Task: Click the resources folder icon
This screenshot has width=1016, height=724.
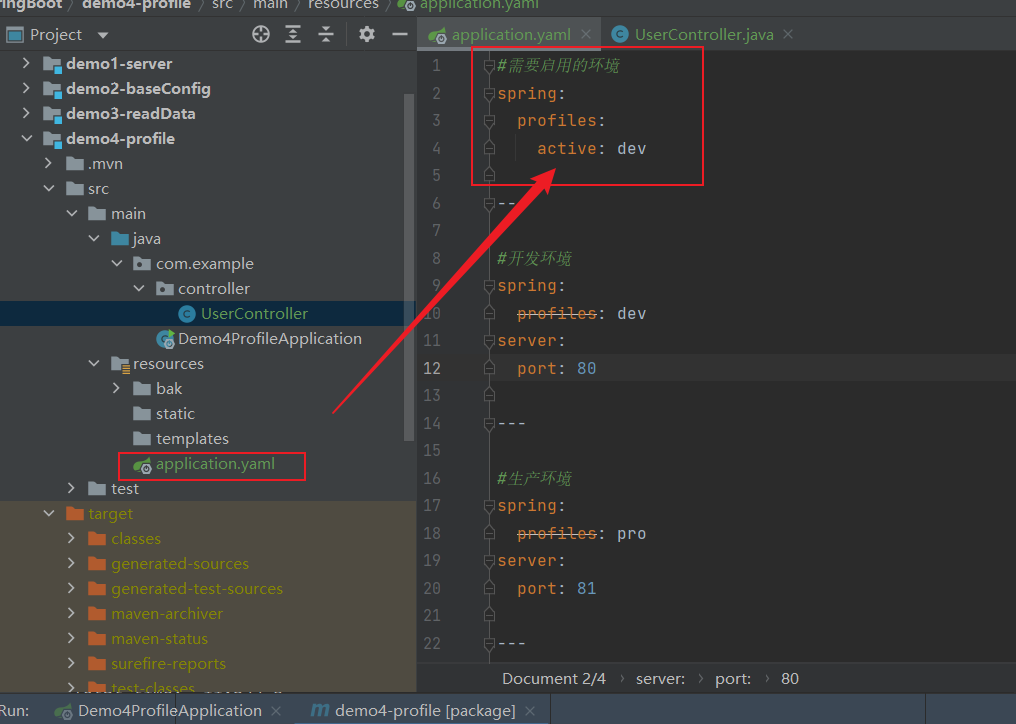Action: coord(121,364)
